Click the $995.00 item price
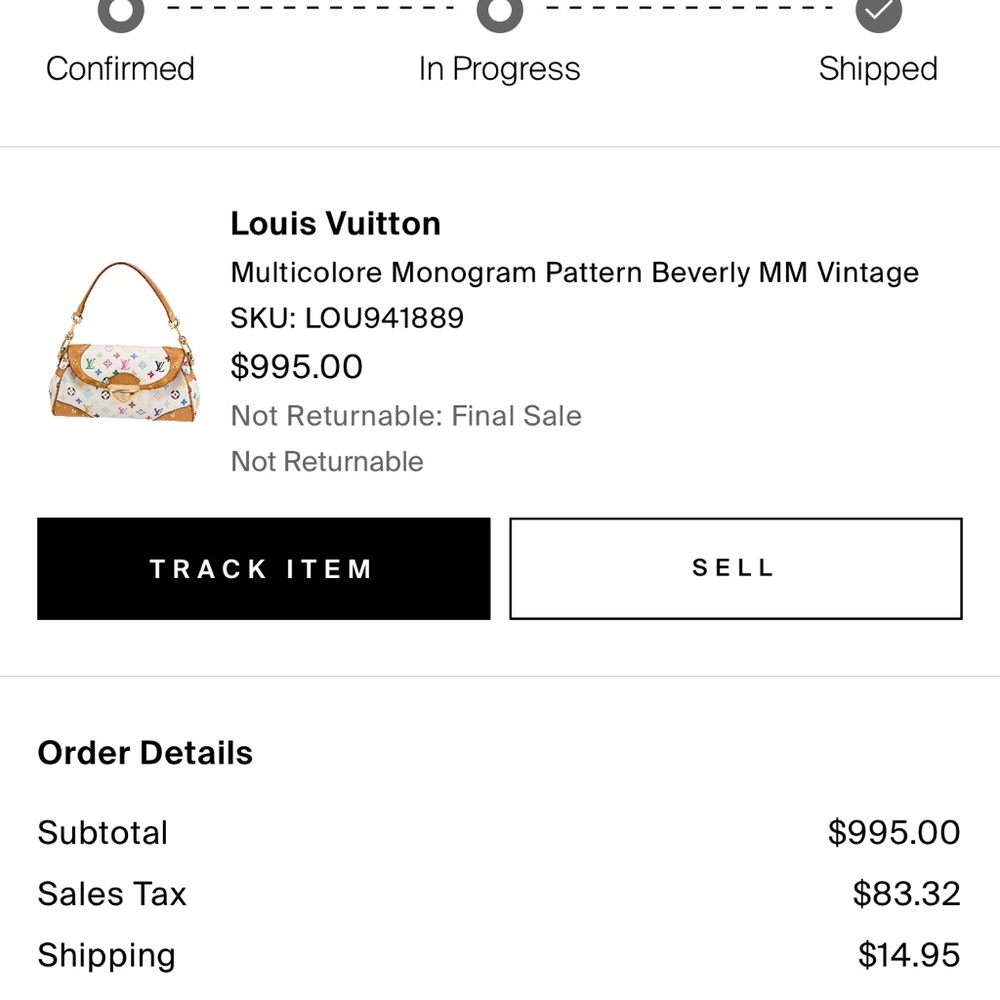The width and height of the screenshot is (1000, 1000). point(296,367)
